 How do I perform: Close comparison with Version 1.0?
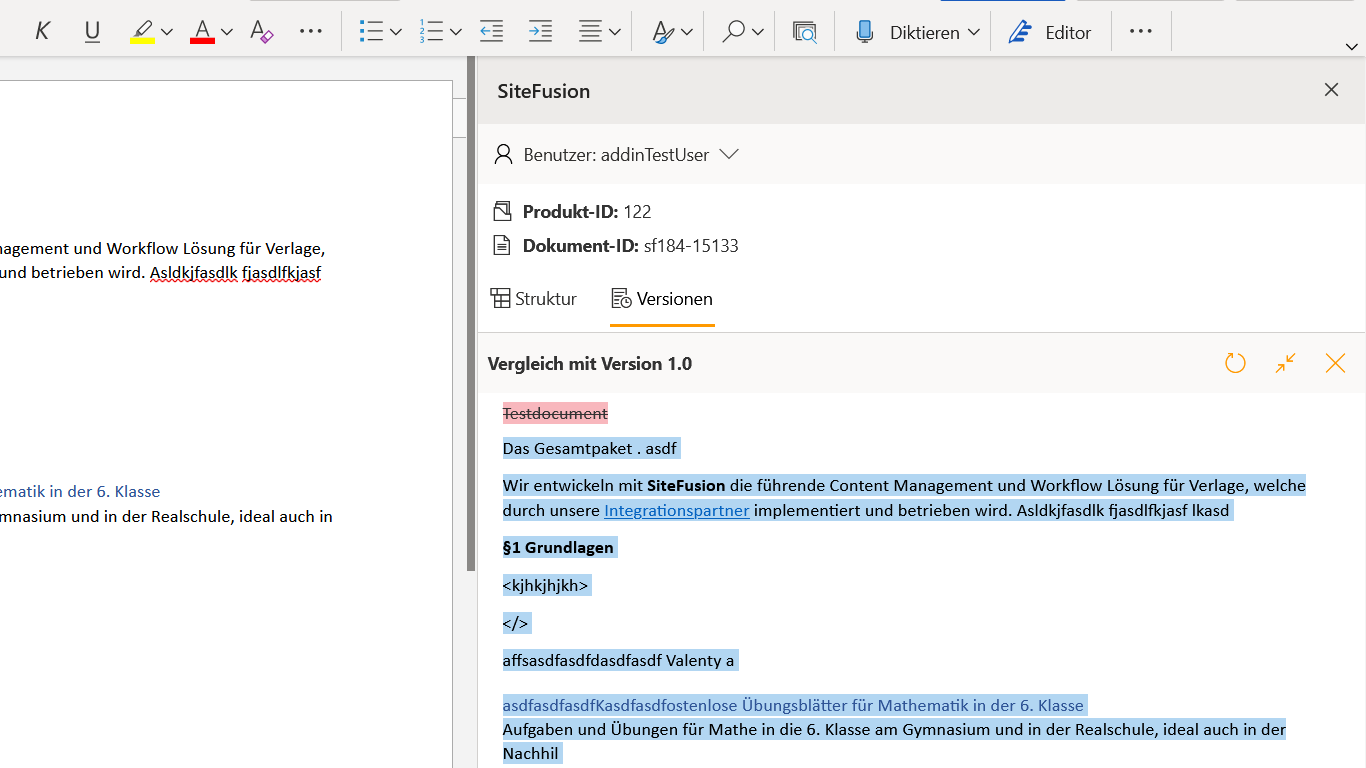point(1335,363)
